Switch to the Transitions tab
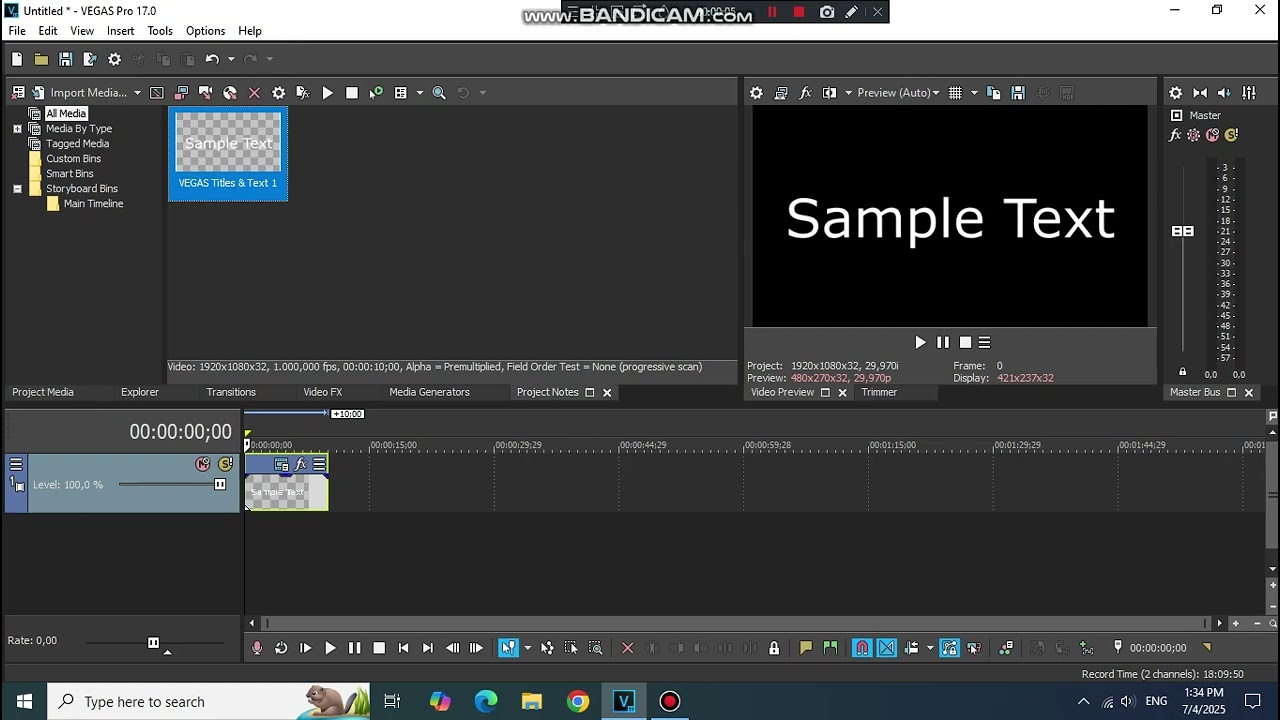 (231, 392)
